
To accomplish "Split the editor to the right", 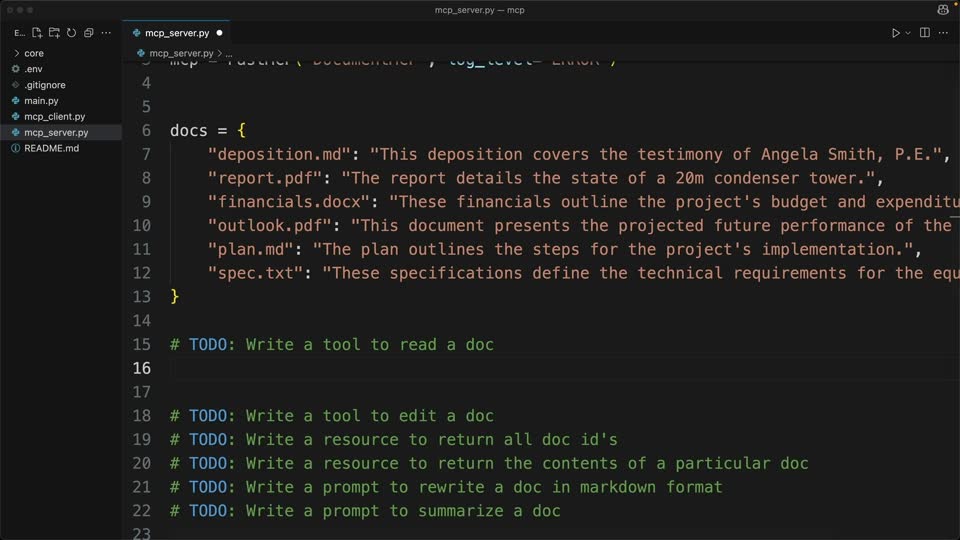I will [924, 32].
